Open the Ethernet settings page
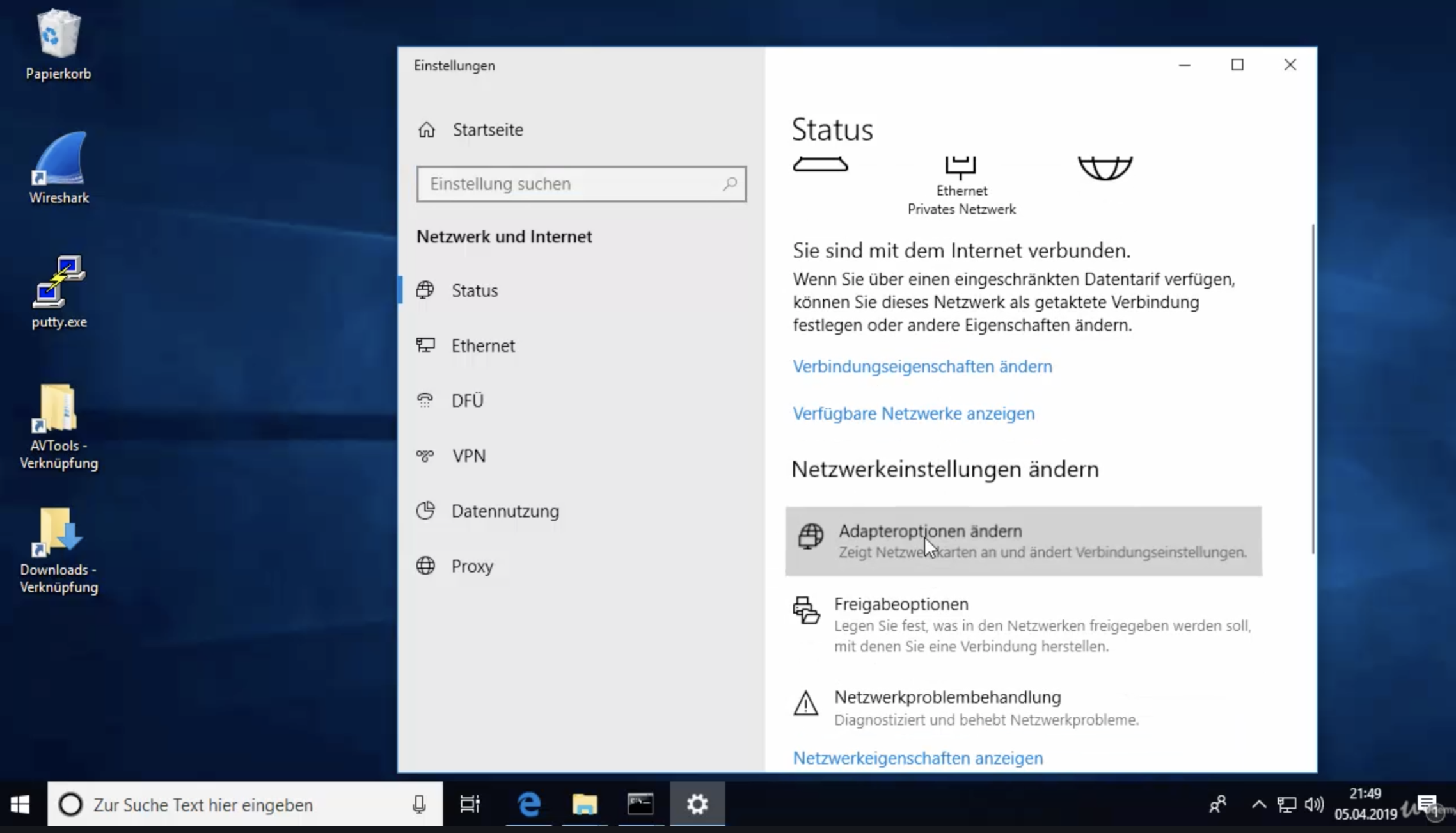The width and height of the screenshot is (1456, 833). tap(581, 345)
